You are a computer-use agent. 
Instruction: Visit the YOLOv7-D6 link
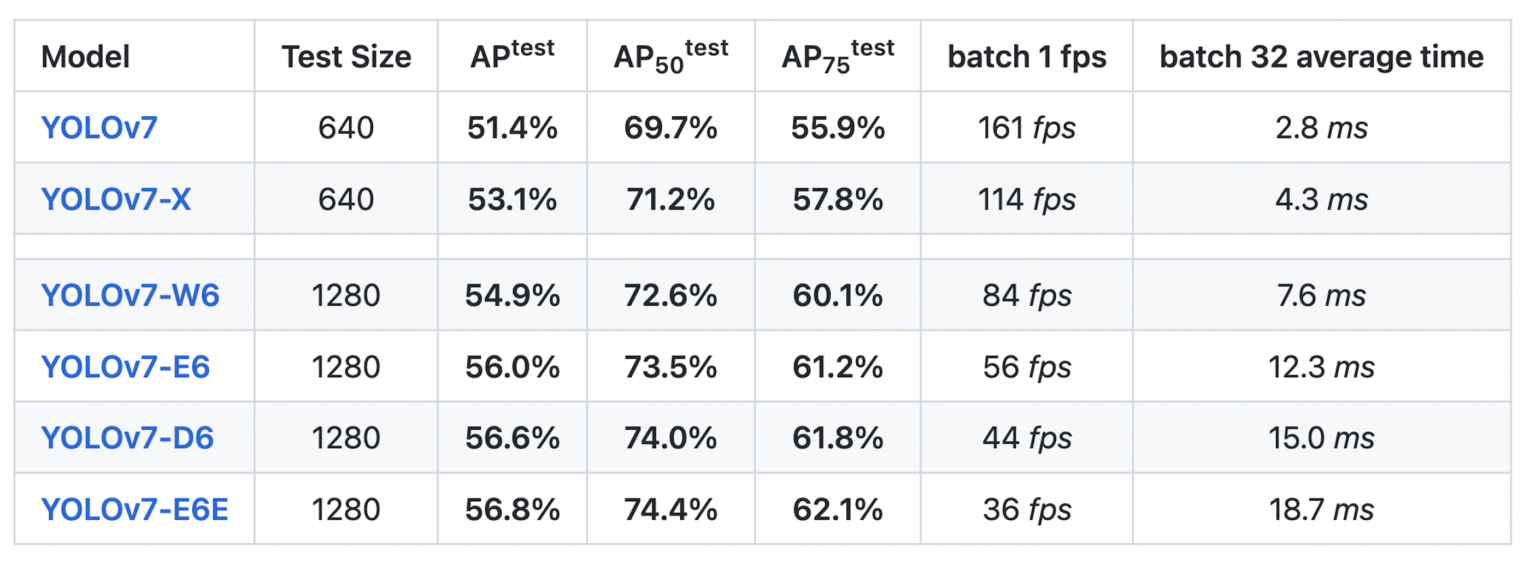click(x=127, y=438)
